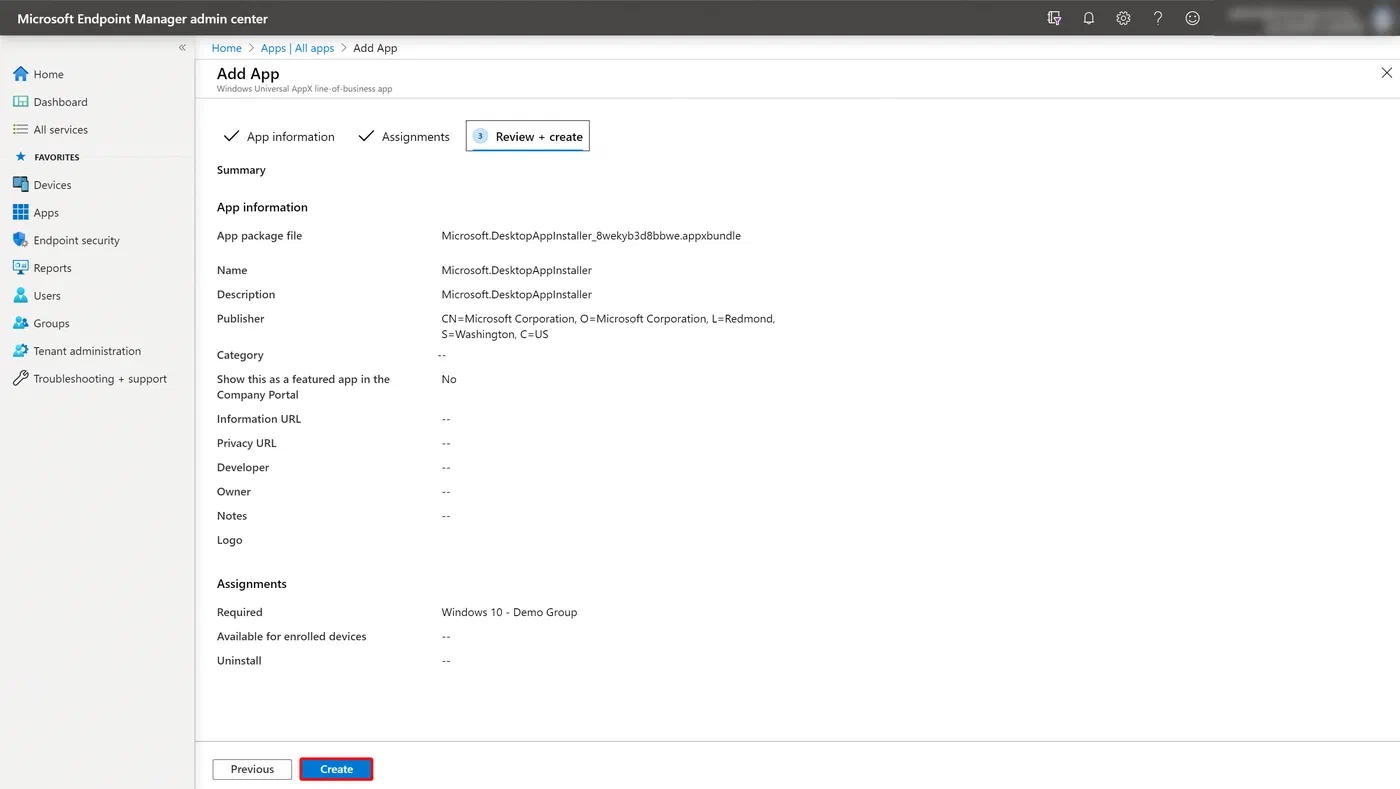The height and width of the screenshot is (789, 1400).
Task: Select the Devices icon in the sidebar
Action: (20, 185)
